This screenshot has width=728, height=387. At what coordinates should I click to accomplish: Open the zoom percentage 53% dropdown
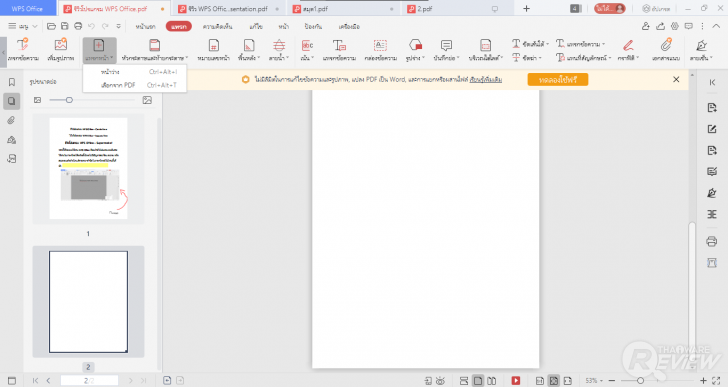pos(594,381)
